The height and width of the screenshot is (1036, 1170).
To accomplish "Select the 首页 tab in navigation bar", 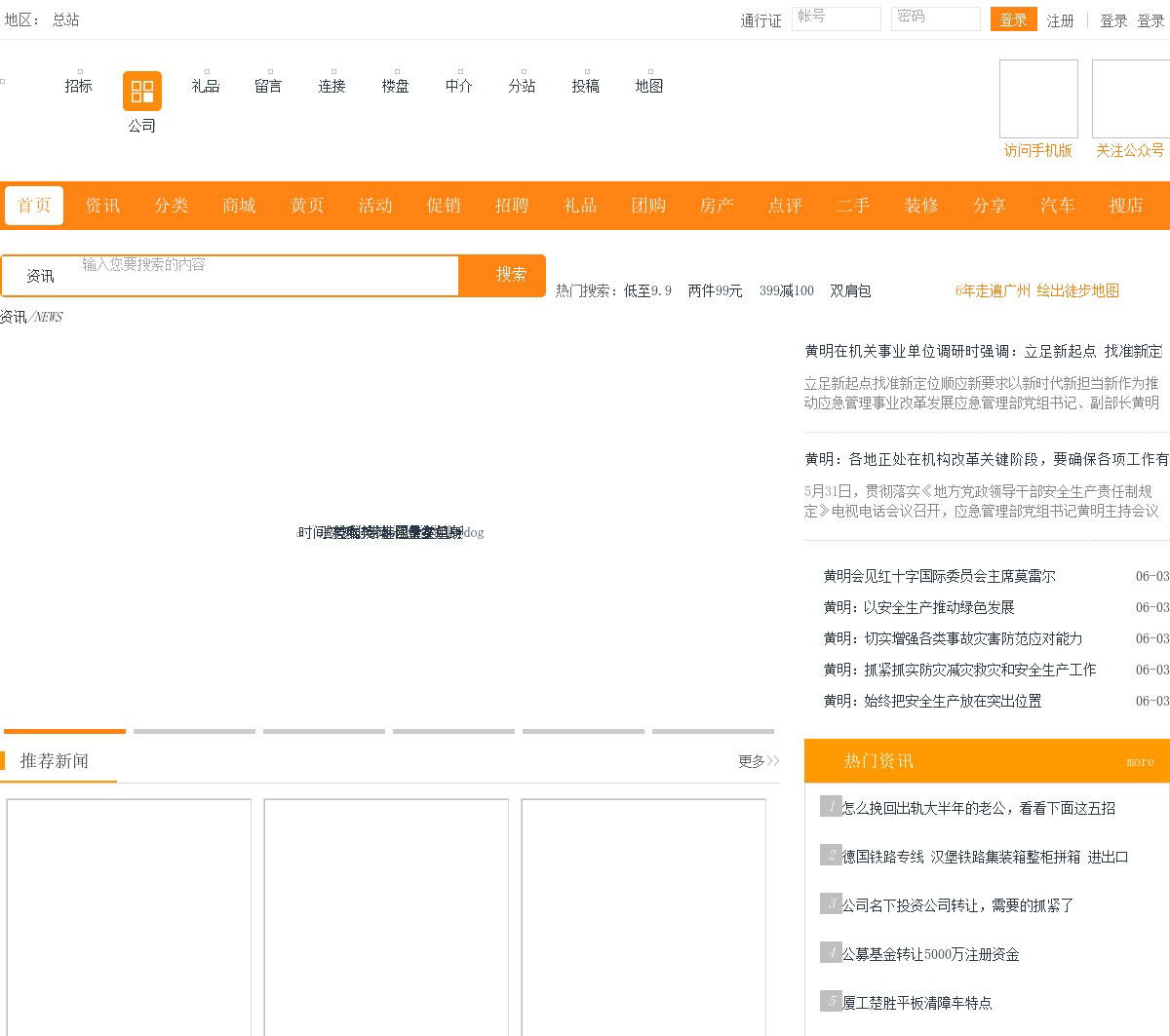I will [x=34, y=206].
